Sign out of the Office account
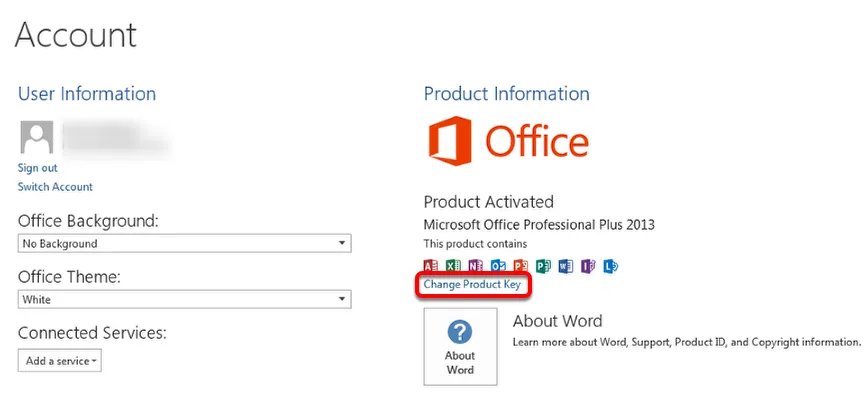The image size is (866, 401). click(x=37, y=168)
